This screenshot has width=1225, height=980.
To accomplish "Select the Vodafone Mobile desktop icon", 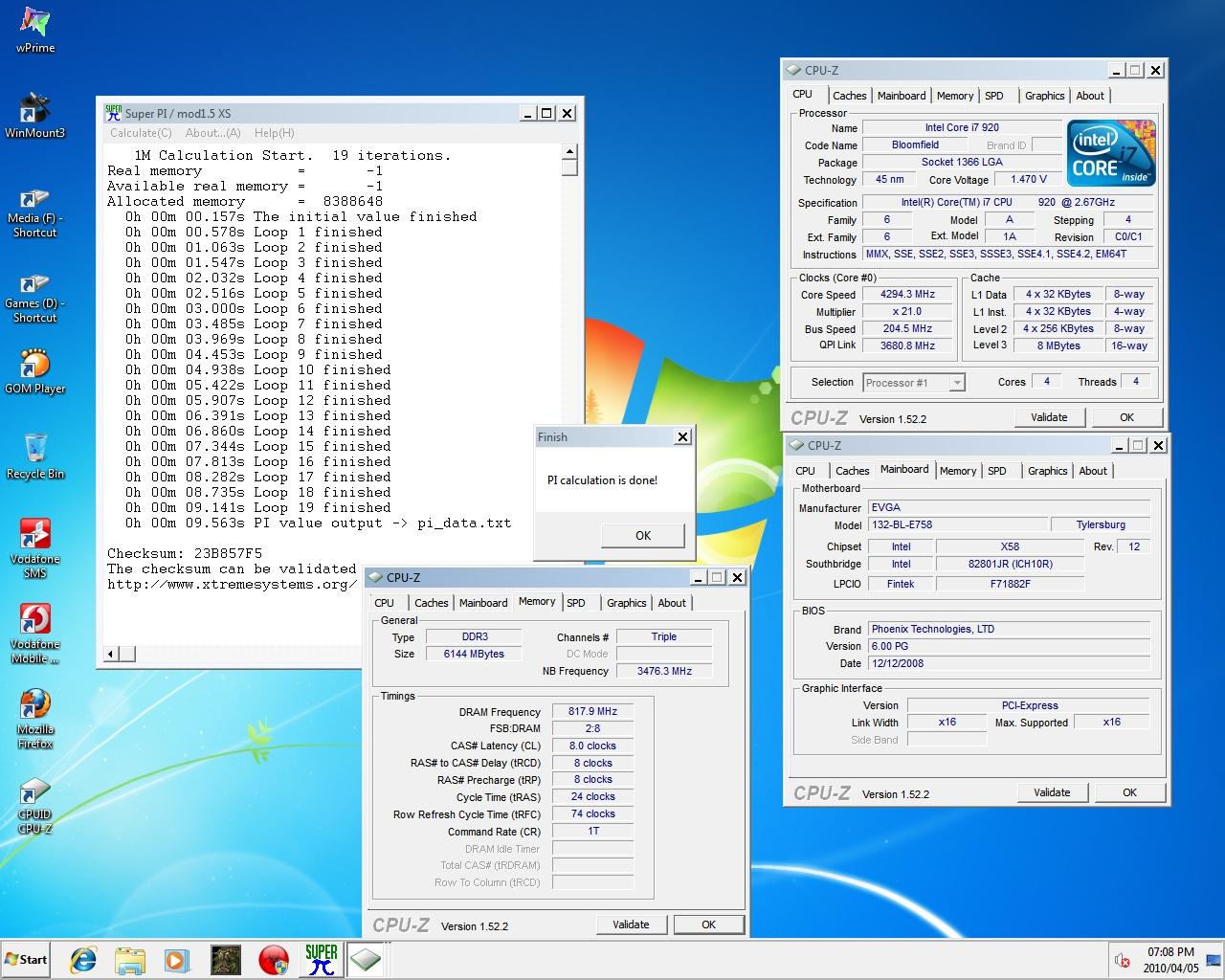I will (x=35, y=634).
